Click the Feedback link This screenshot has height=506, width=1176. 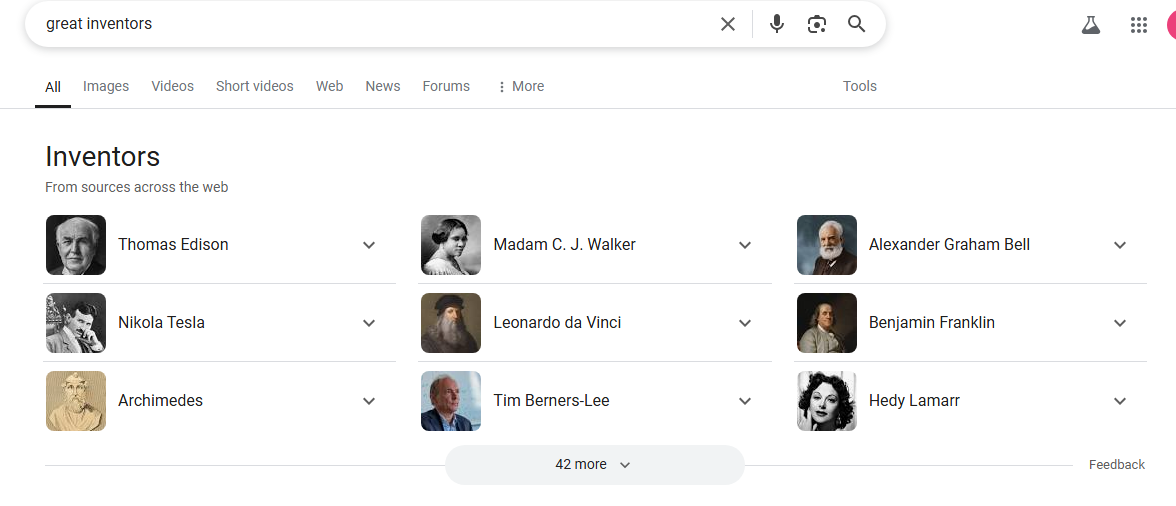1117,465
